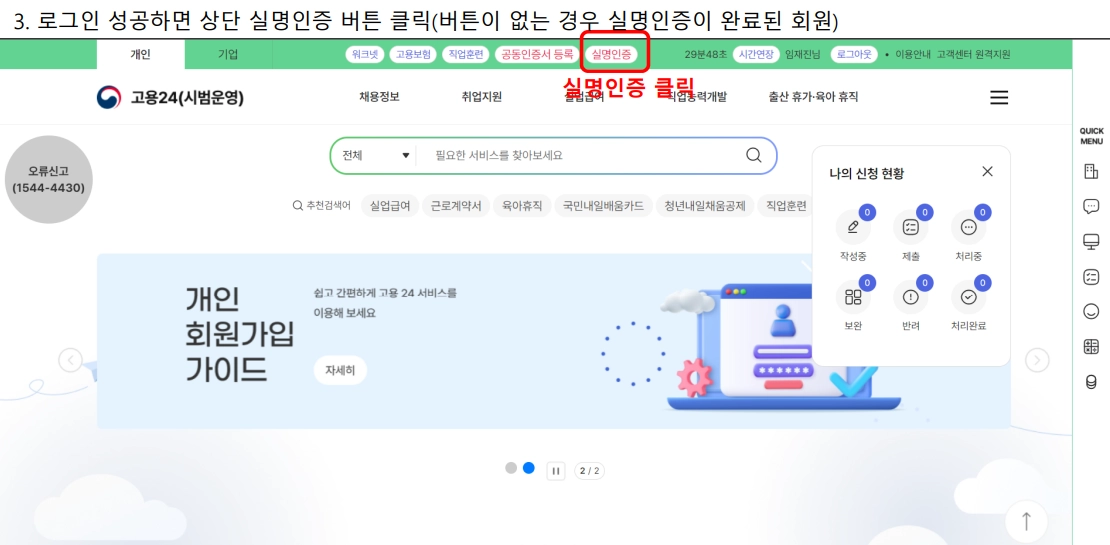The height and width of the screenshot is (545, 1110).
Task: Open 제출 checklist status icon
Action: (x=910, y=227)
